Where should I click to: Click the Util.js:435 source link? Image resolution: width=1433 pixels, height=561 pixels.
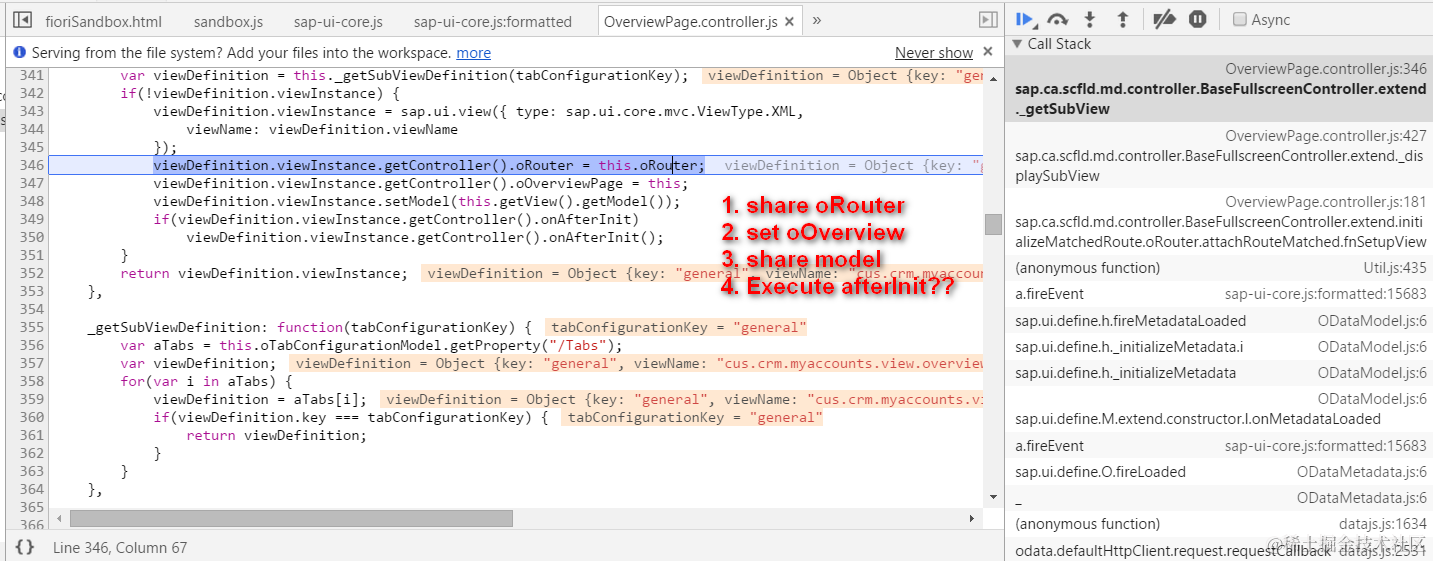click(x=1395, y=268)
